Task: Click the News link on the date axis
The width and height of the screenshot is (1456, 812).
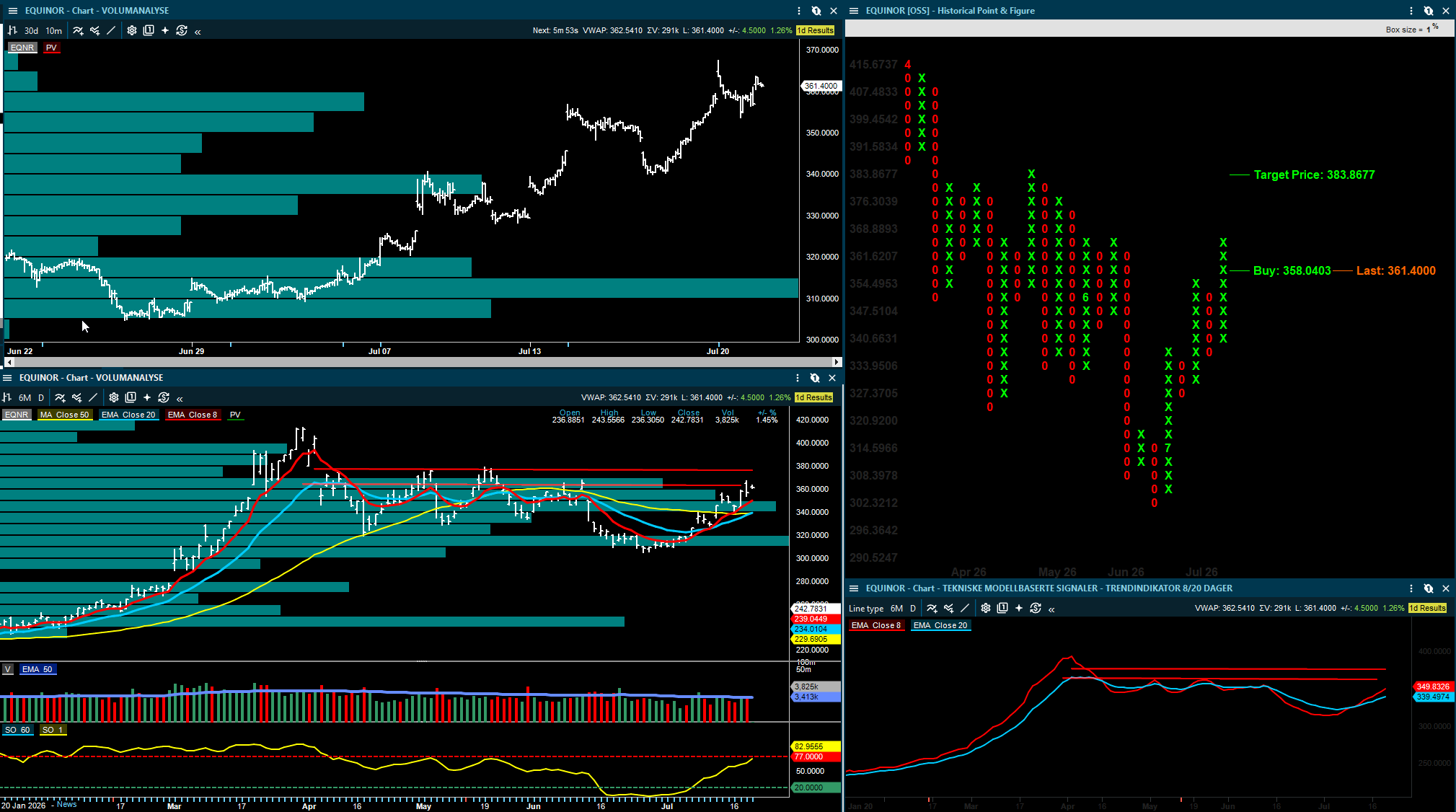Action: coord(67,805)
